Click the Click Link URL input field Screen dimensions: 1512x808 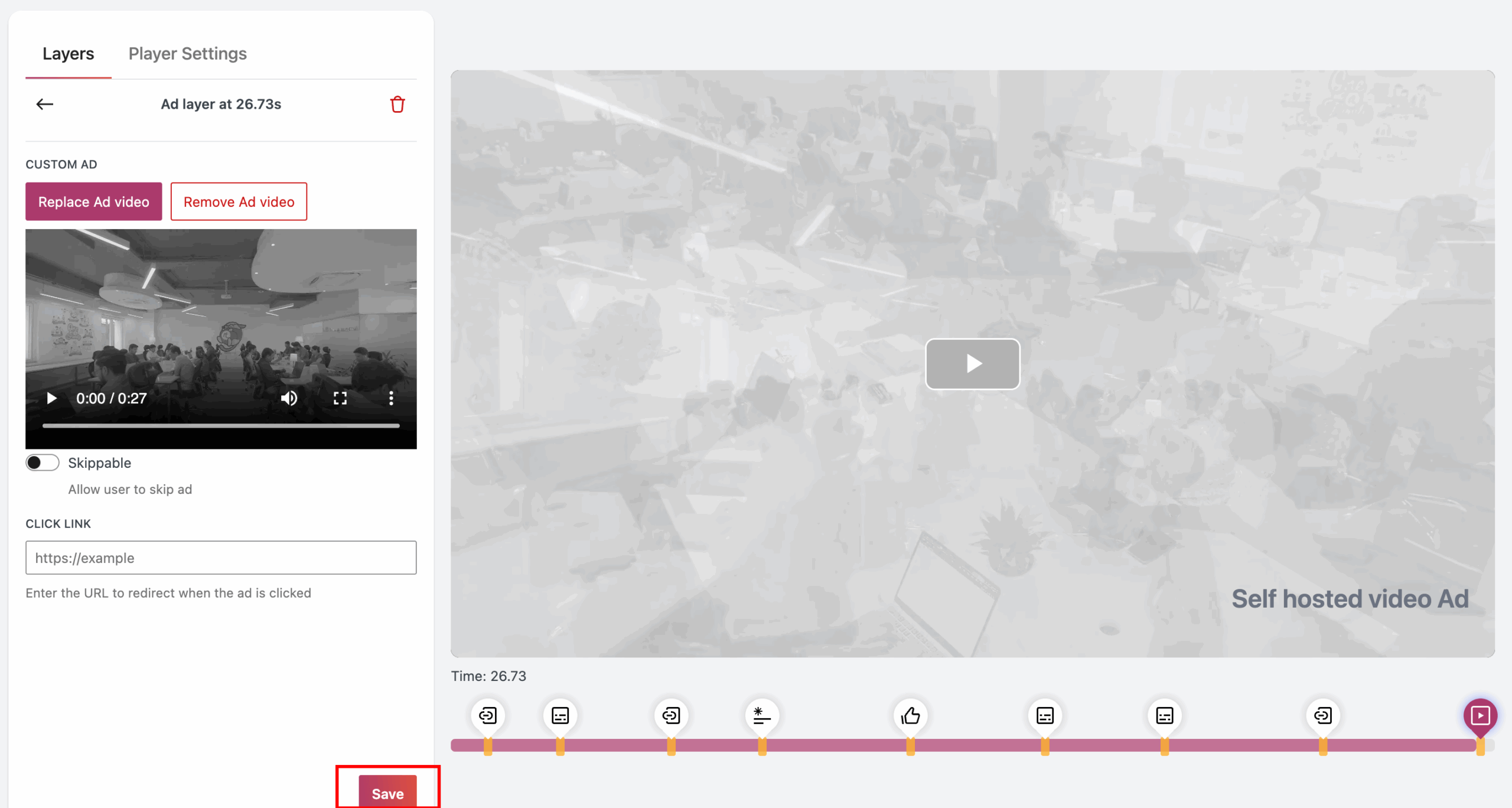(x=221, y=558)
